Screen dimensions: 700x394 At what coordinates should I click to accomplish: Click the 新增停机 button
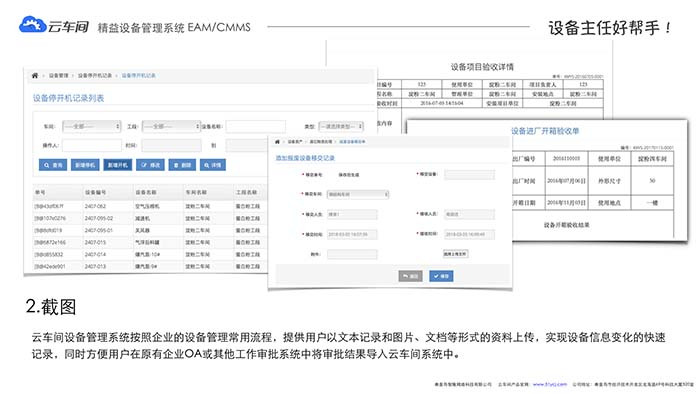click(x=85, y=165)
